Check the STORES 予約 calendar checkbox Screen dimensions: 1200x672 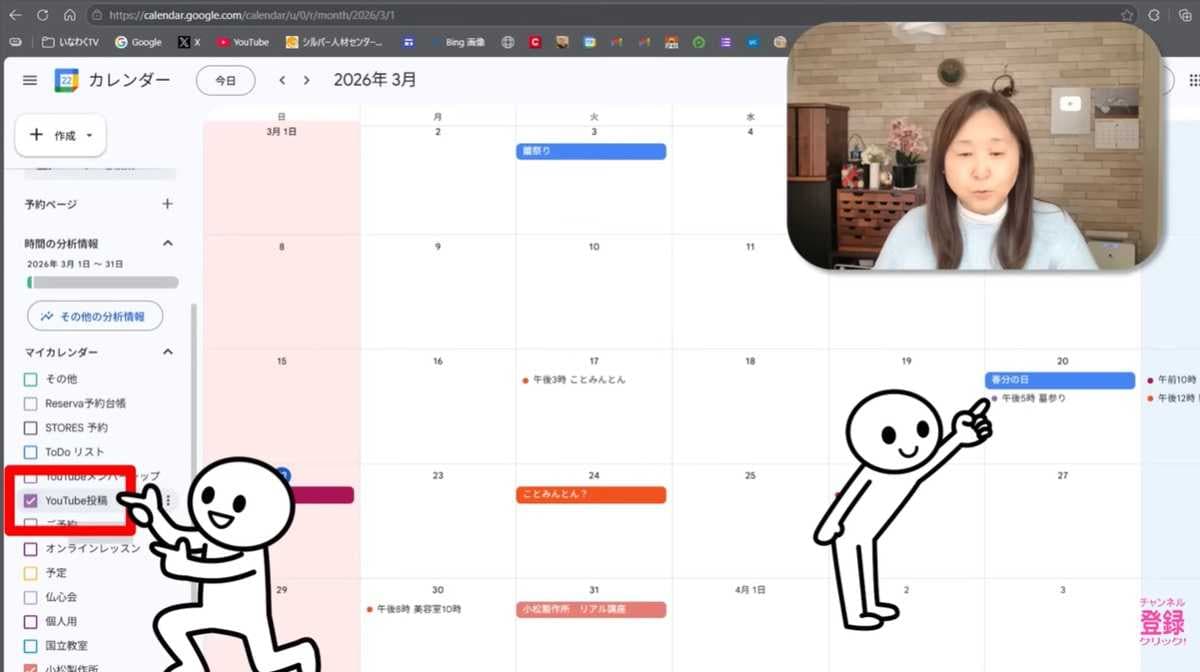click(30, 428)
